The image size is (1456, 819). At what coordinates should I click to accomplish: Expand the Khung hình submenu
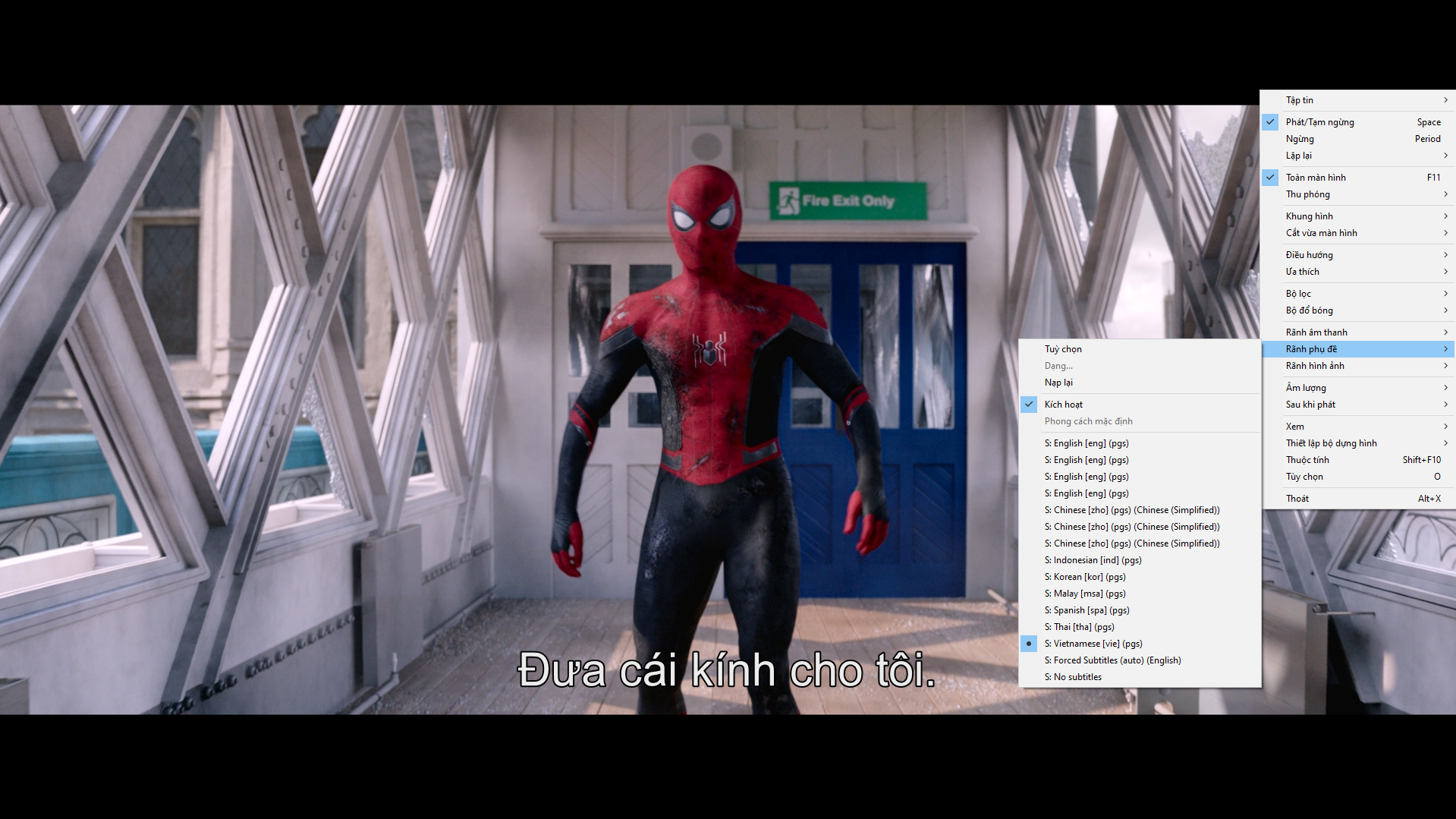pos(1358,216)
